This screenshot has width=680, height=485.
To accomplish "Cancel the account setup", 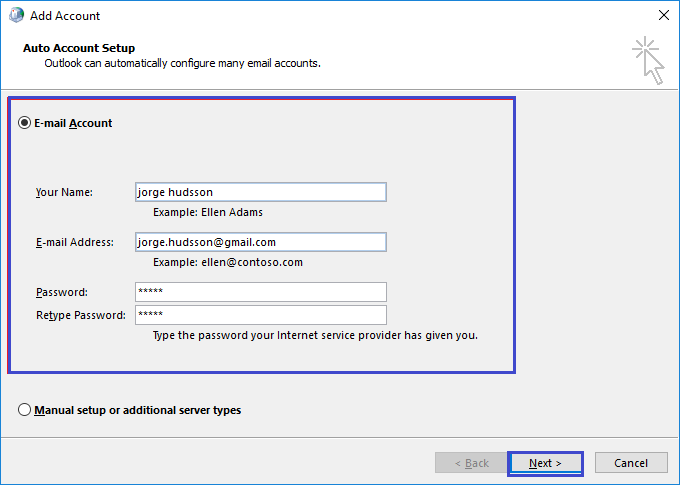I will (x=631, y=463).
